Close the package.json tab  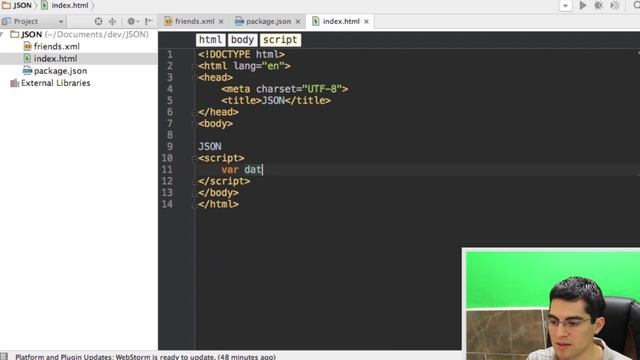coord(298,22)
